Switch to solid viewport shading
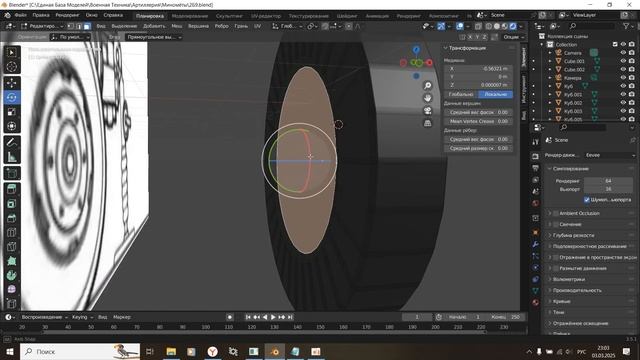Screen dimensions: 640x360 (x=497, y=26)
